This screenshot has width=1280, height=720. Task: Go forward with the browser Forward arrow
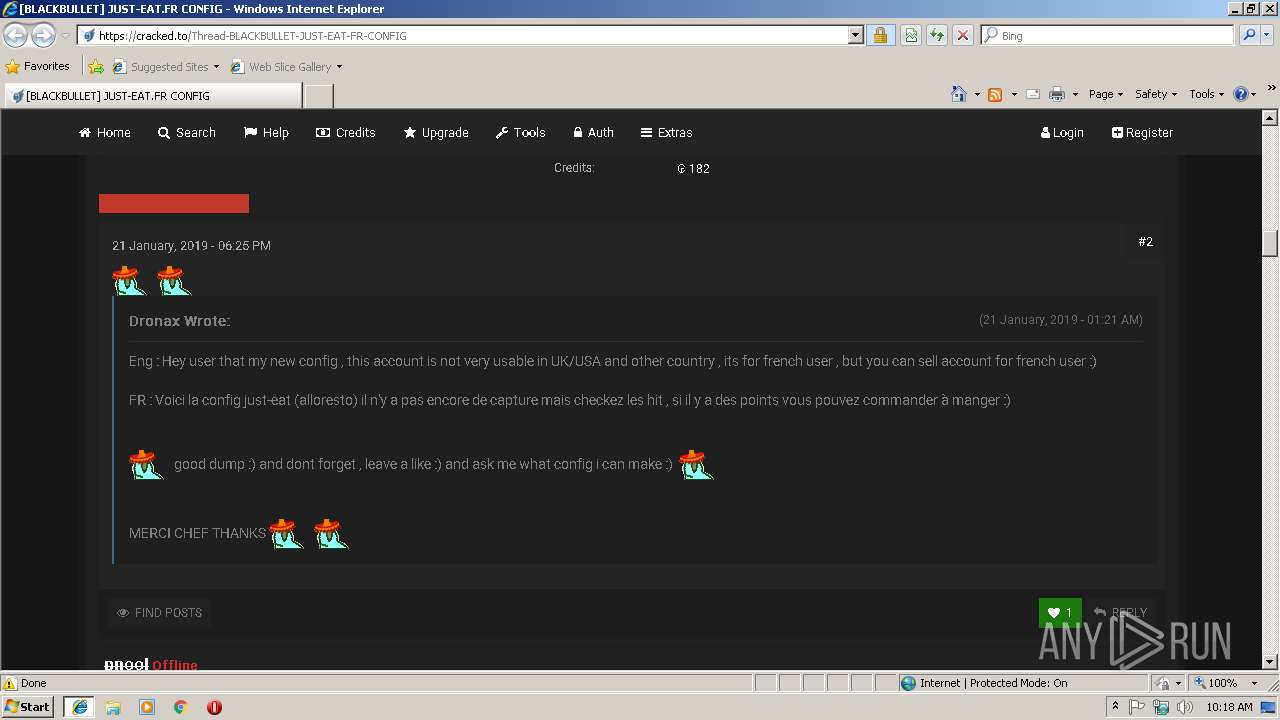coord(43,35)
